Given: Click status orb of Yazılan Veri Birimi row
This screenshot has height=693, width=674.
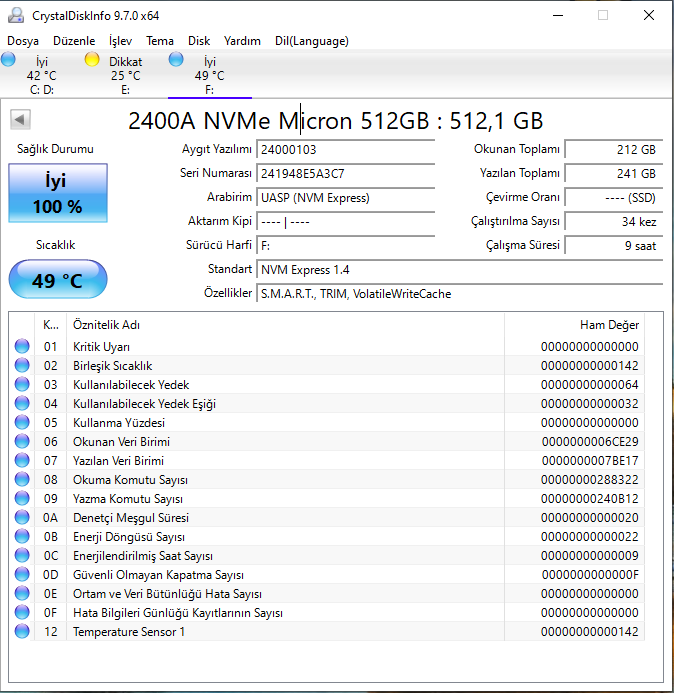Looking at the screenshot, I should [22, 460].
